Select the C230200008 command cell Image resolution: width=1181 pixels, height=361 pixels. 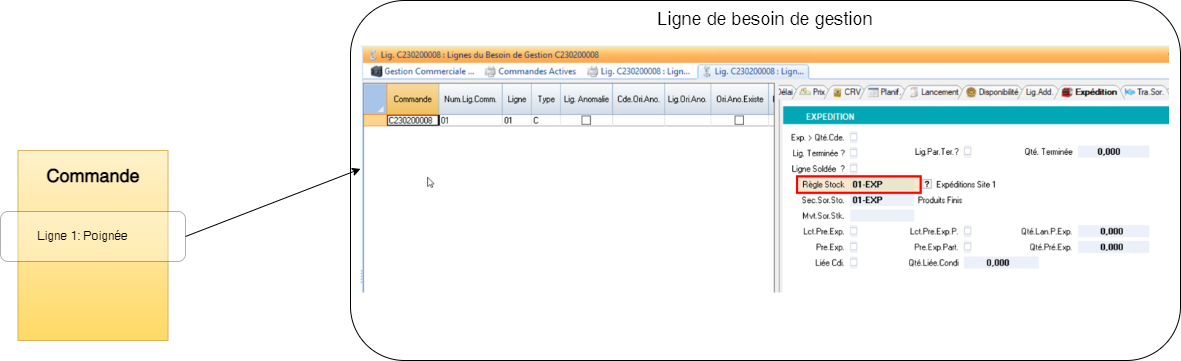[x=413, y=120]
